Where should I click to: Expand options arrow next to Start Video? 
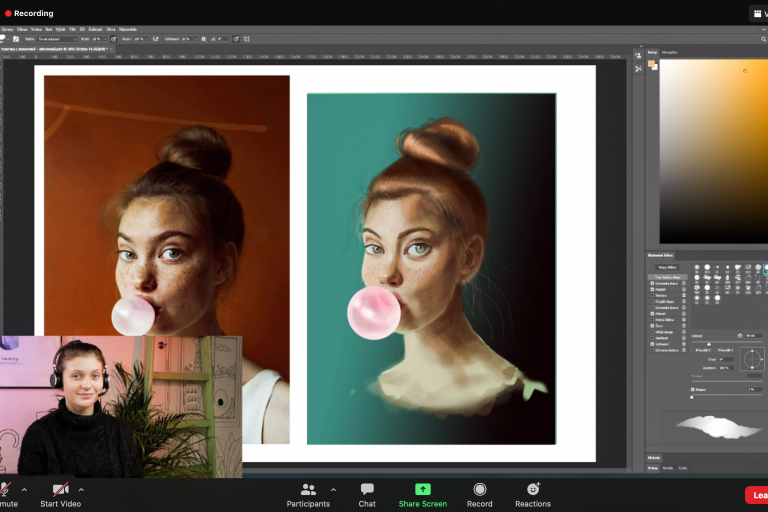point(81,489)
